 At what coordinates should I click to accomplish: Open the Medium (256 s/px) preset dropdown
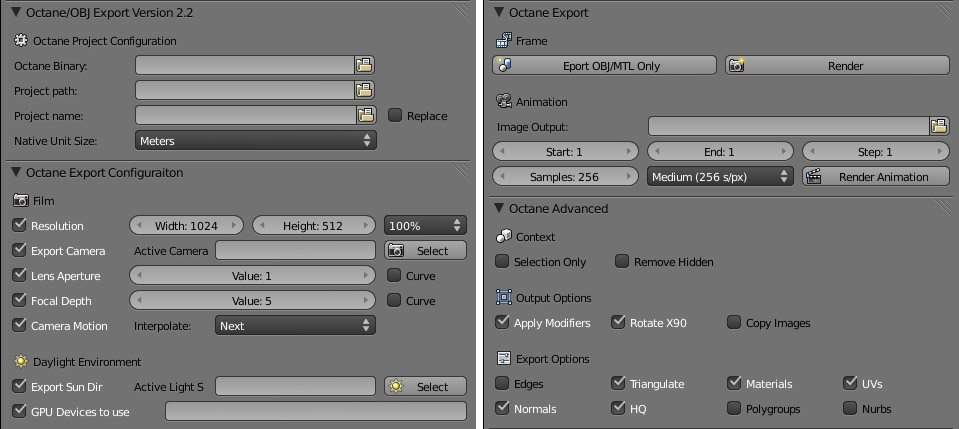720,177
